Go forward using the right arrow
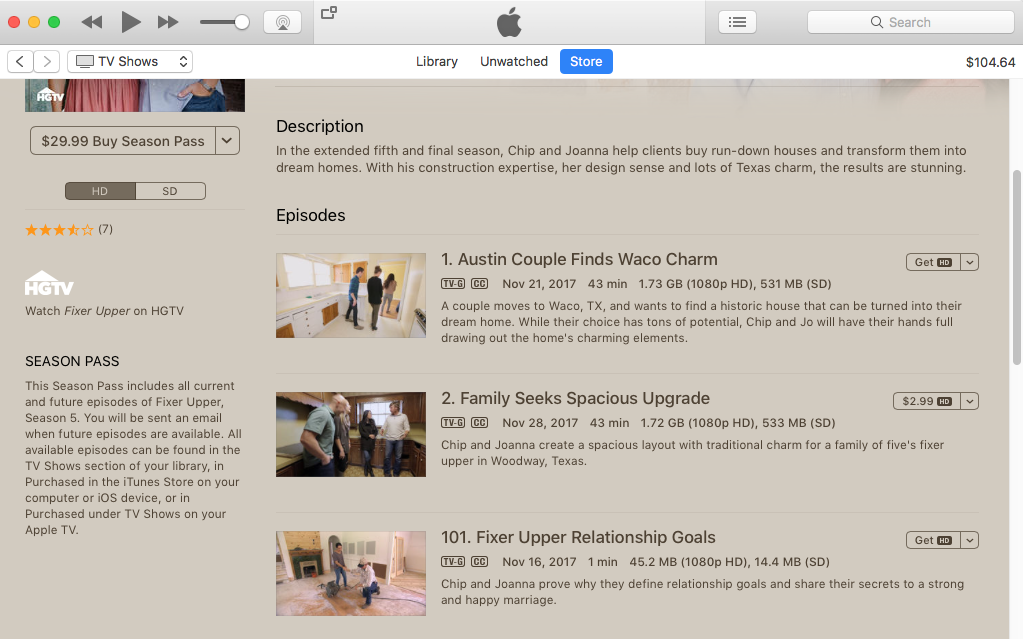The width and height of the screenshot is (1023, 639). [46, 62]
